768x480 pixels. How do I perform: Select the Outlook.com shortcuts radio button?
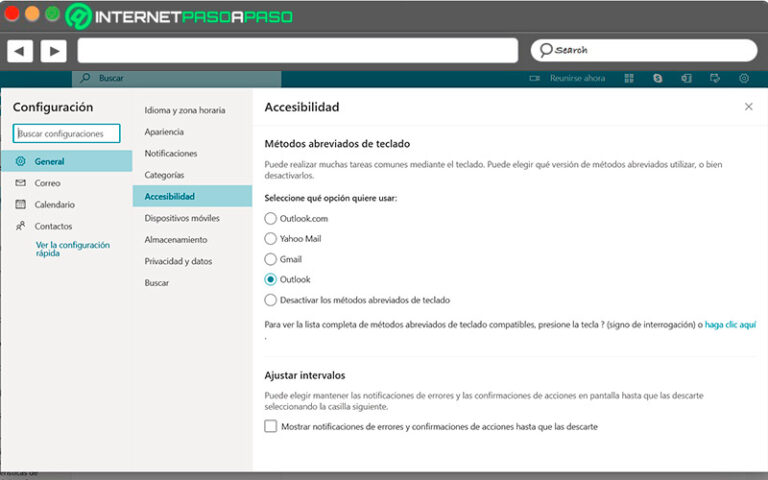click(271, 218)
